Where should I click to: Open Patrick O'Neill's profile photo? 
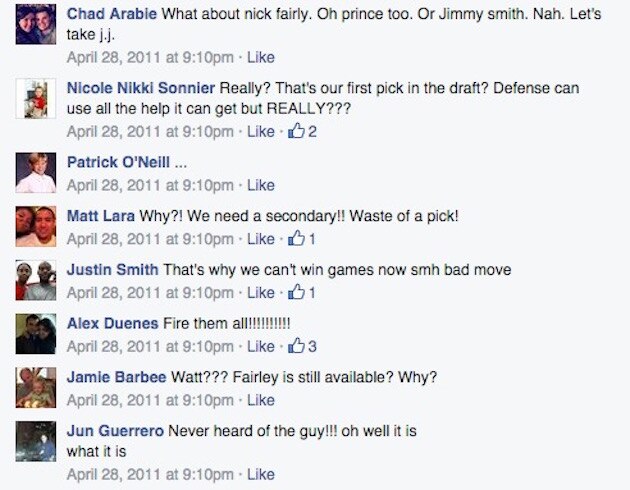coord(36,172)
